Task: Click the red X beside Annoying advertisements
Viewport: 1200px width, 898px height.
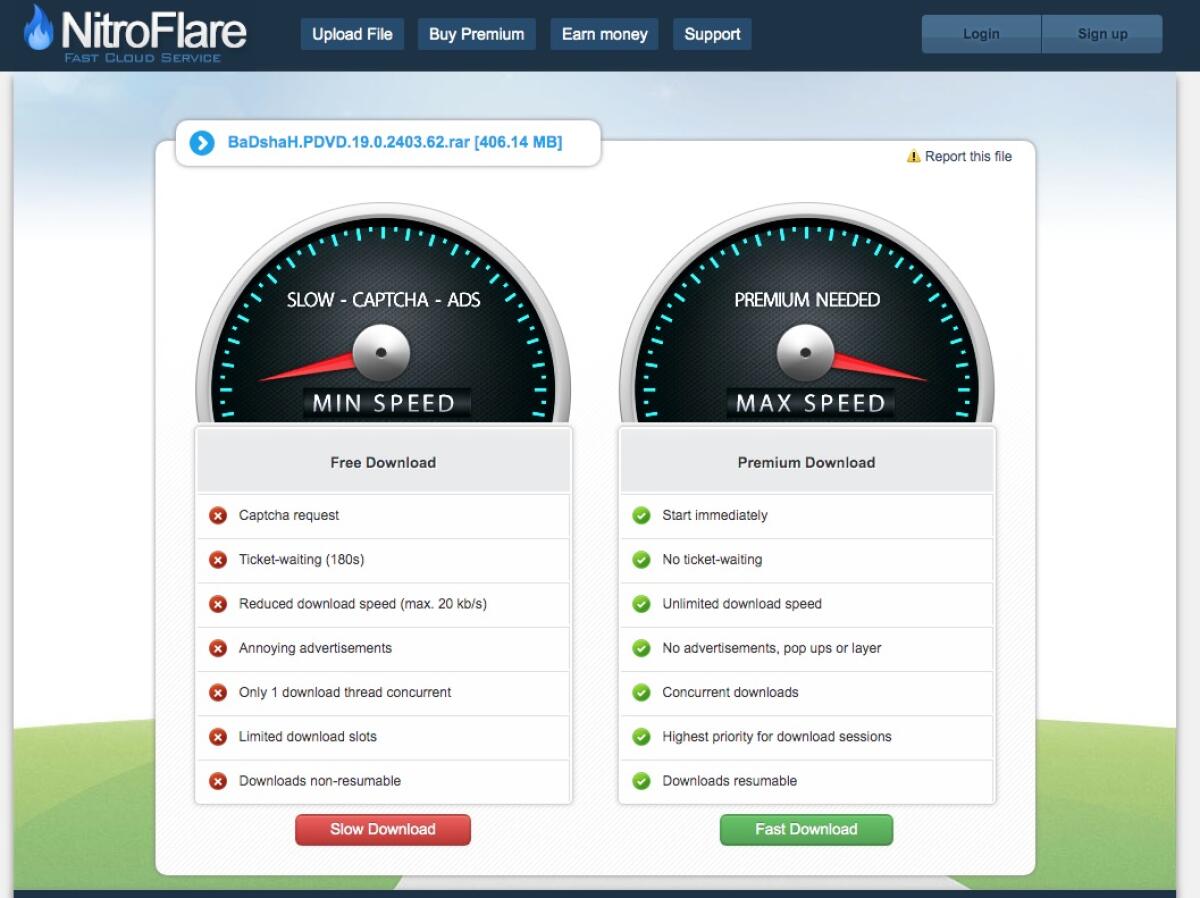Action: [x=217, y=648]
